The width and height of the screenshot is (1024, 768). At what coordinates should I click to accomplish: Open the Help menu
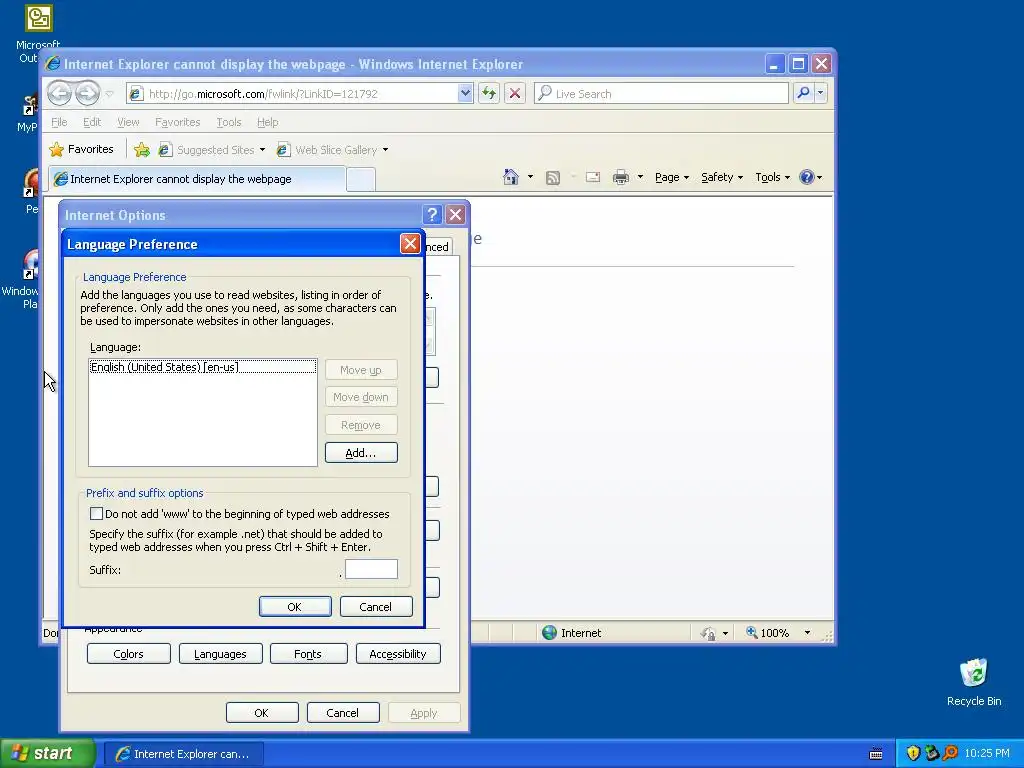(x=267, y=122)
